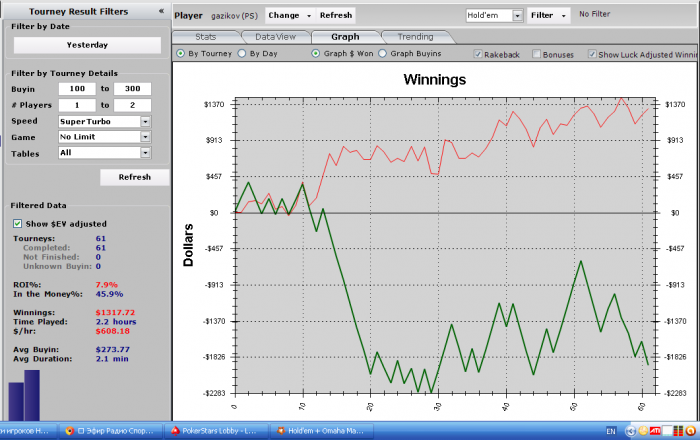This screenshot has width=700, height=440.
Task: Click Refresh under Tourney Details filters
Action: click(x=135, y=177)
